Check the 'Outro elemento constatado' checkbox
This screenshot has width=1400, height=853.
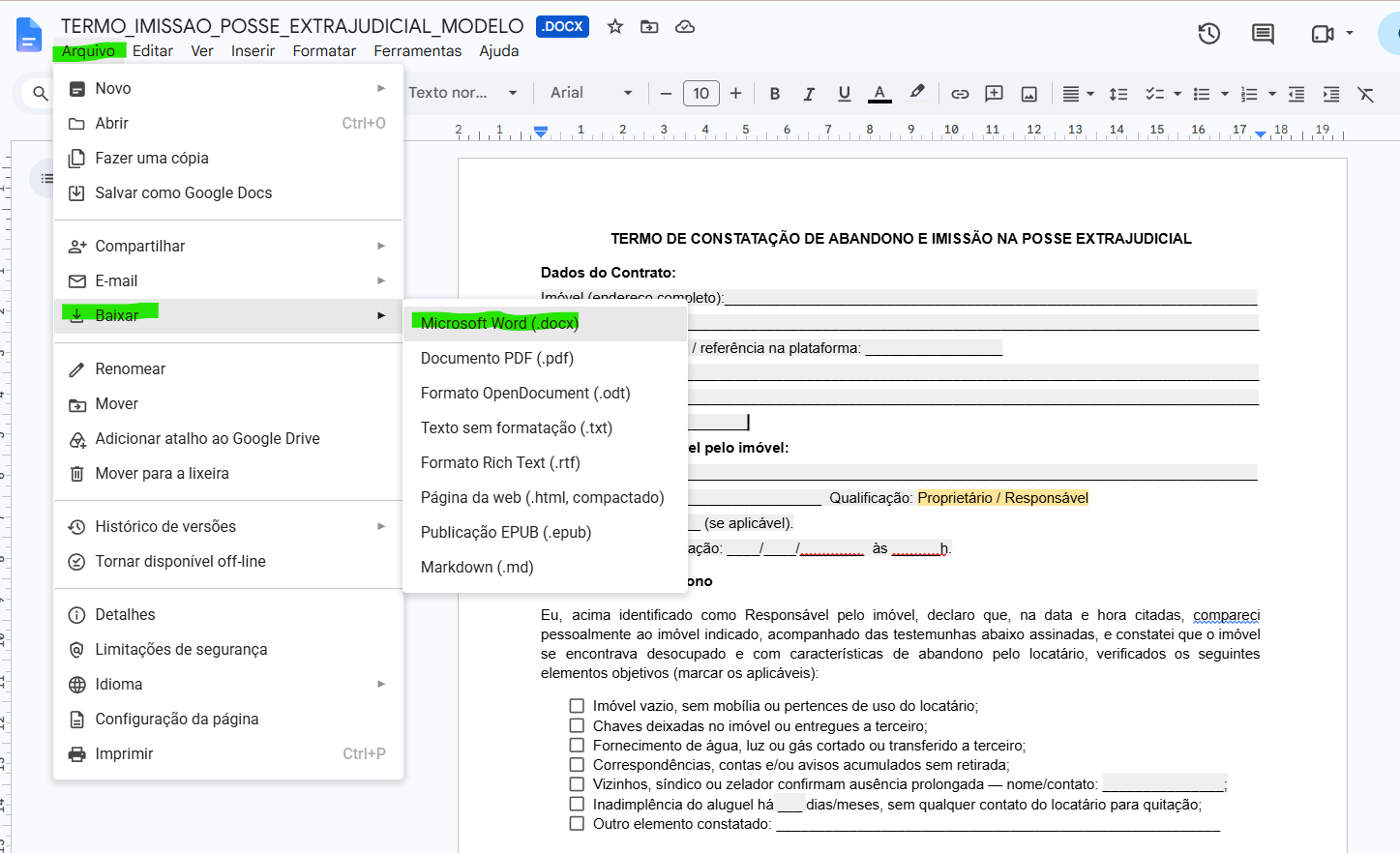[x=577, y=824]
